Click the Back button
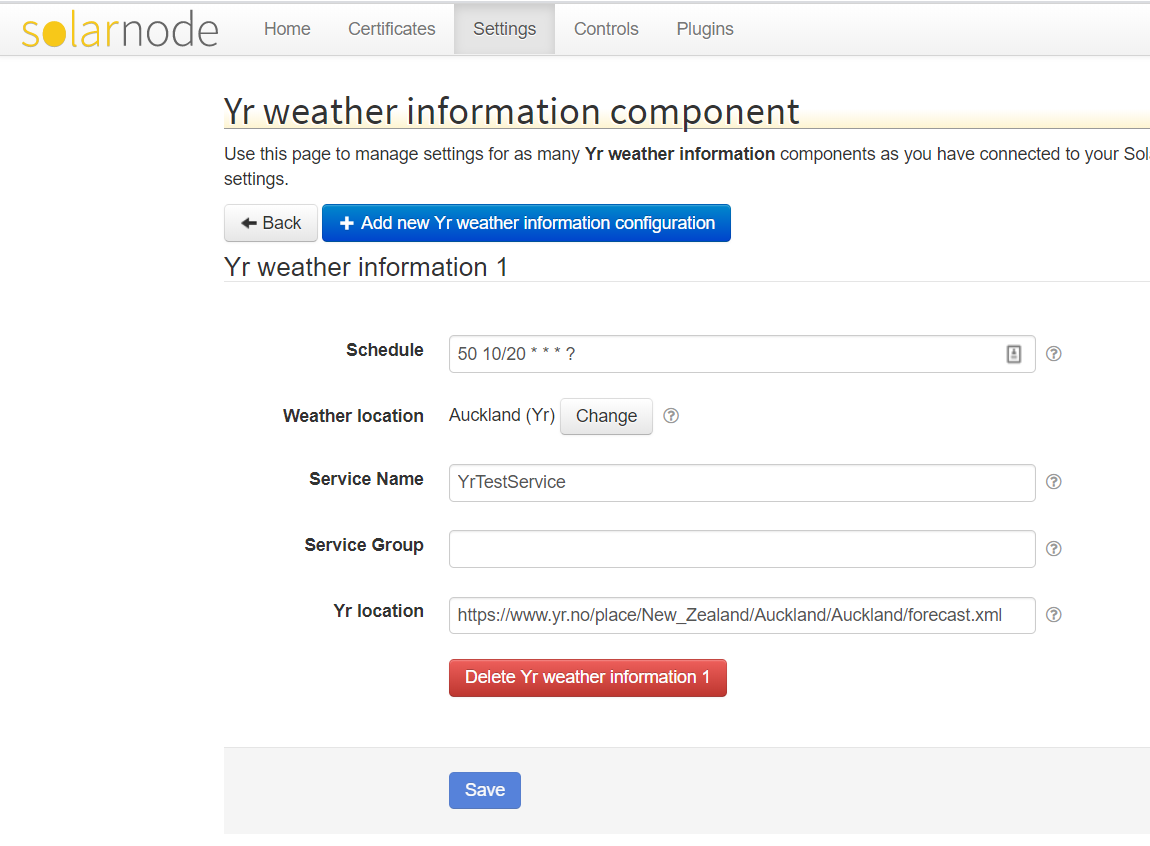 271,223
